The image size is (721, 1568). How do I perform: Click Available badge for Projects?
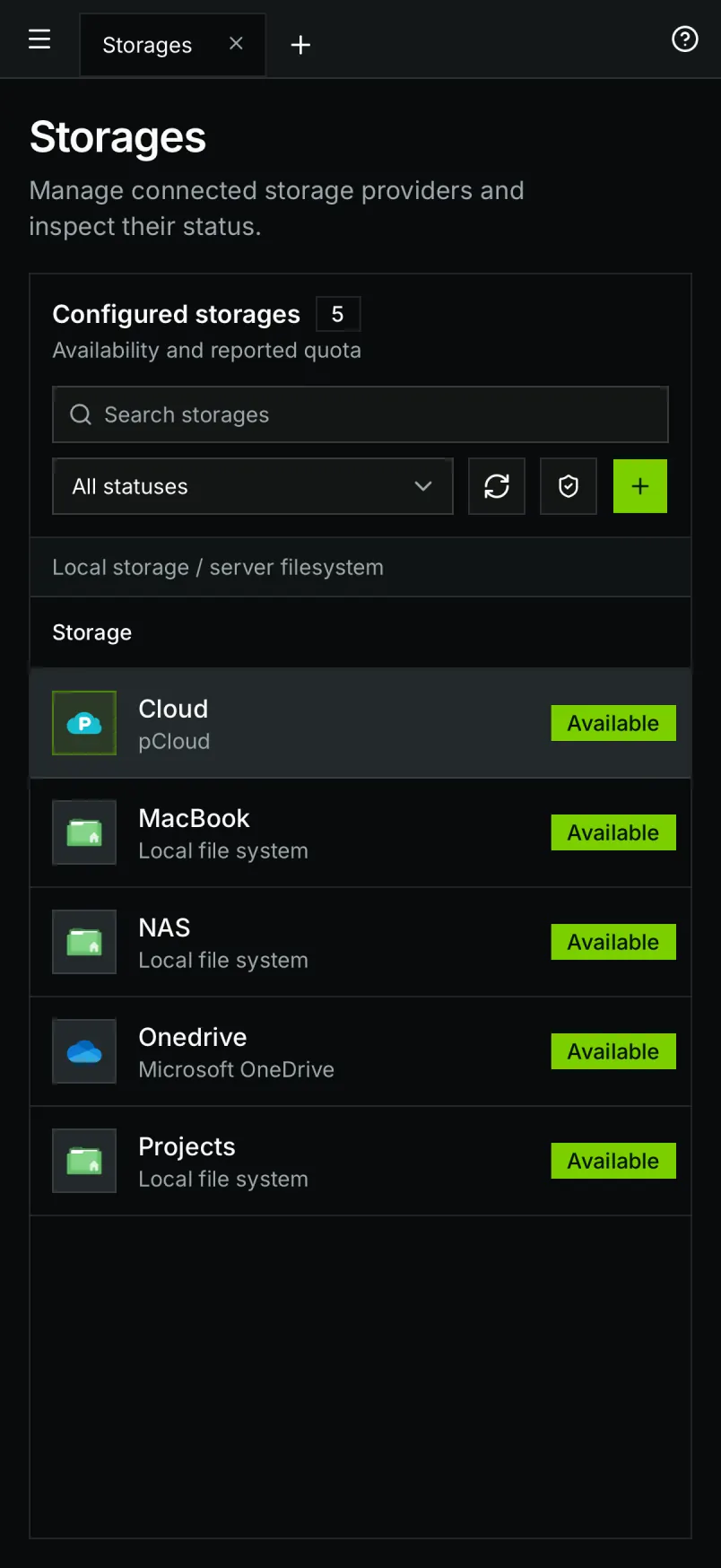(x=613, y=1161)
